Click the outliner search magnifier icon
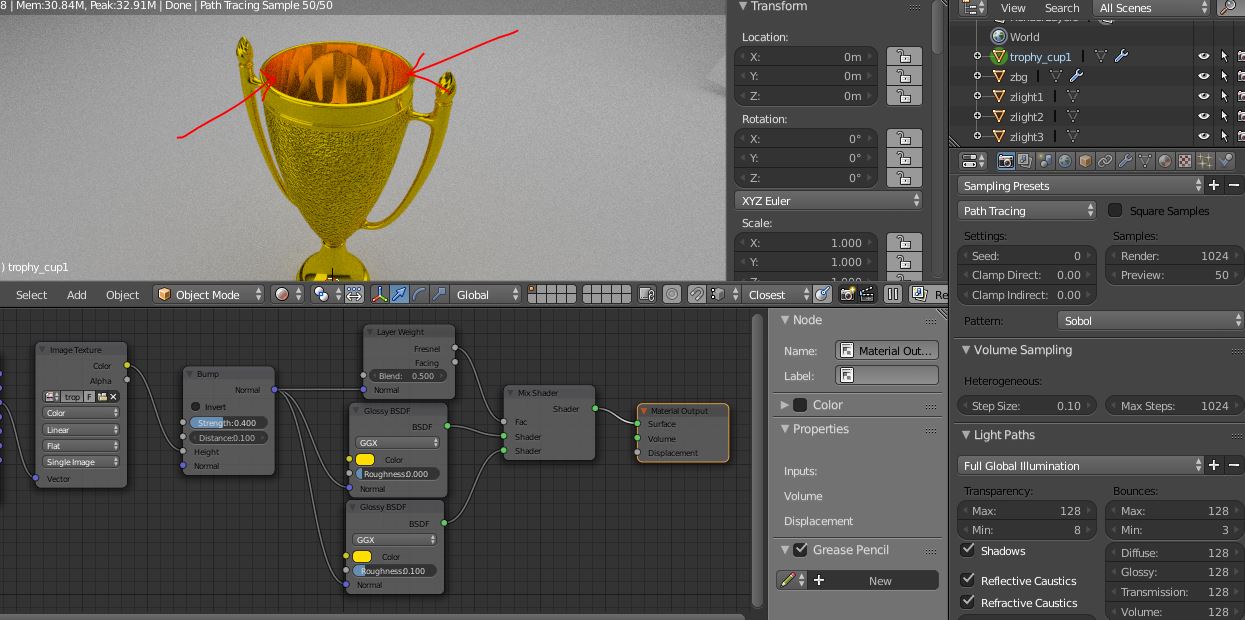 click(x=1229, y=8)
